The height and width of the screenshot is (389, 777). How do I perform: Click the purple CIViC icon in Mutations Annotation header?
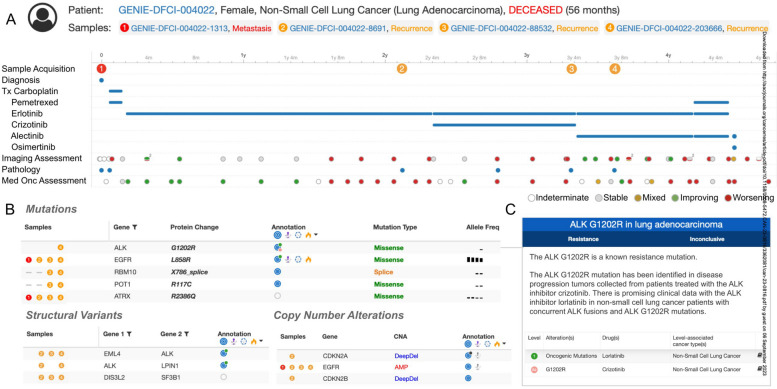coord(288,235)
